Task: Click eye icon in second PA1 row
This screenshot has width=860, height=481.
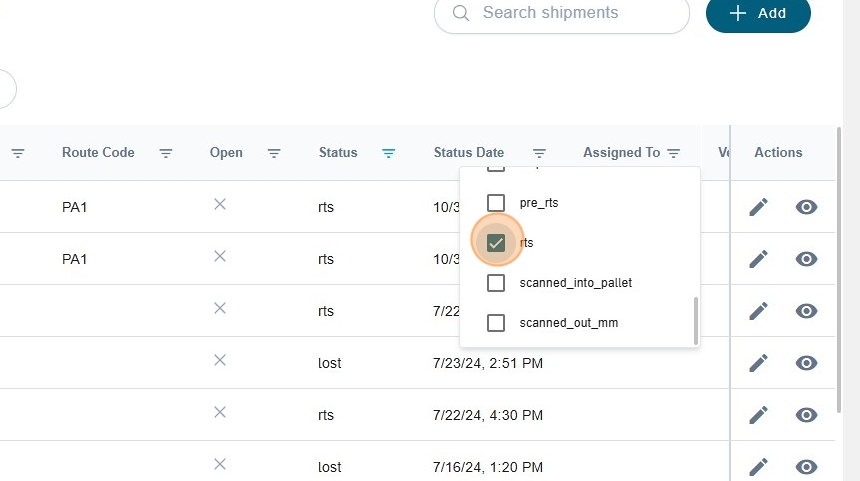Action: pyautogui.click(x=807, y=259)
